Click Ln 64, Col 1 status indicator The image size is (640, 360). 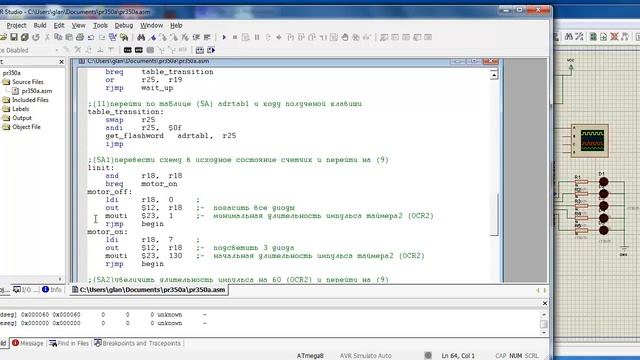(458, 356)
